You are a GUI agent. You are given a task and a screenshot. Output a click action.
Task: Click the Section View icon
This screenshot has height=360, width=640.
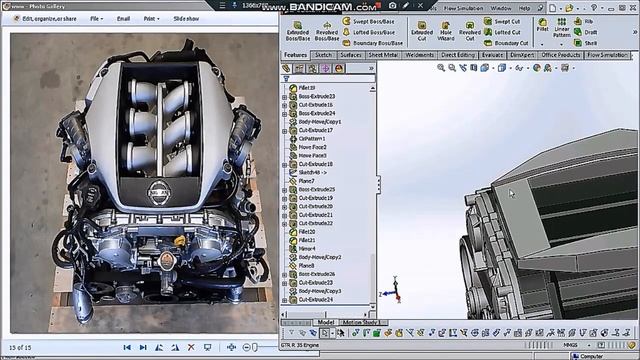(473, 68)
